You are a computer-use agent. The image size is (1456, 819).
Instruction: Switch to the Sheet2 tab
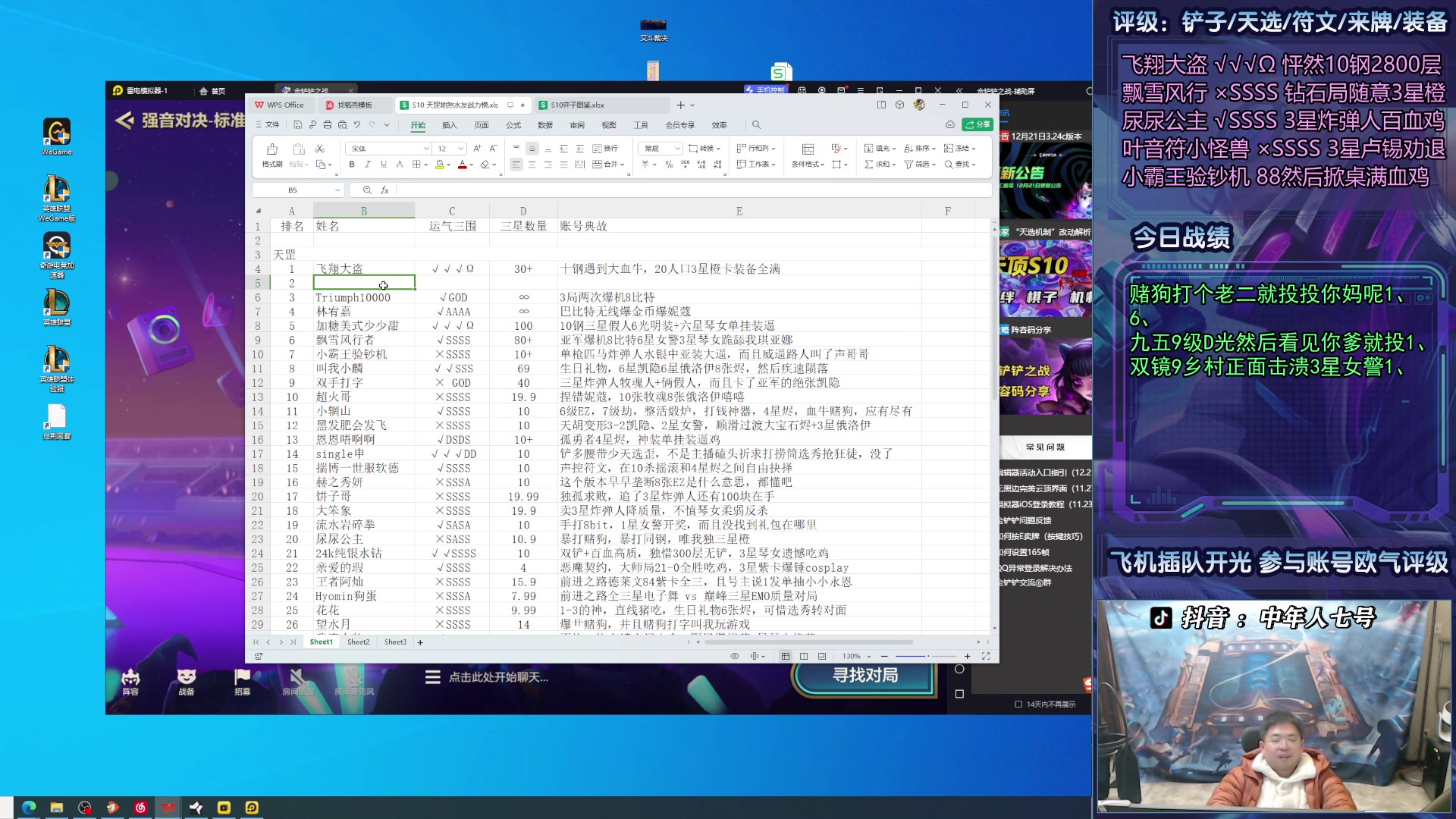click(x=358, y=642)
